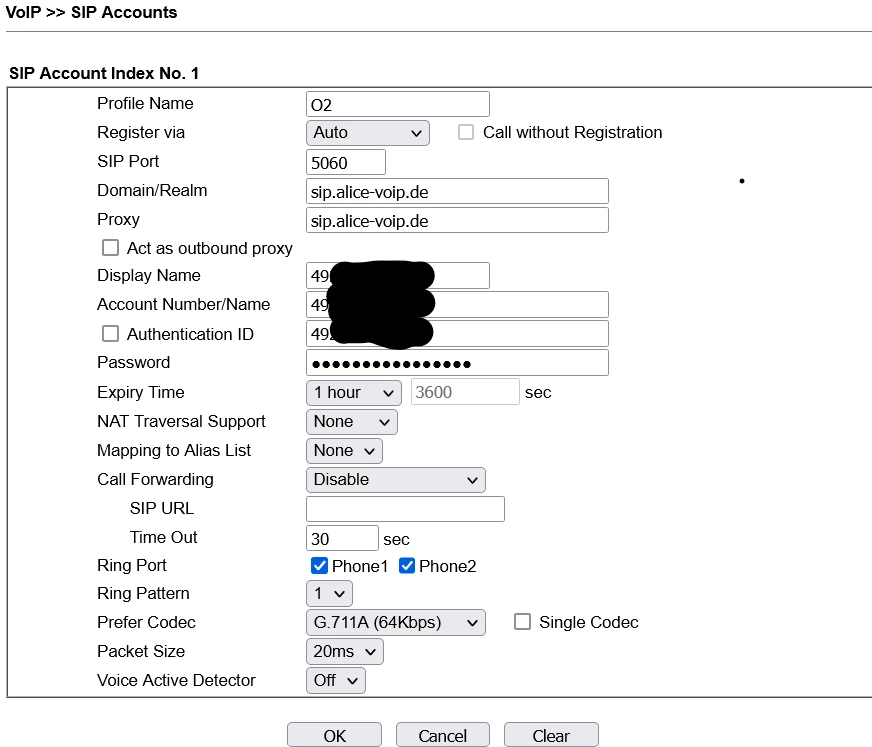The image size is (872, 747).
Task: Uncheck the Phone2 ring port
Action: point(407,566)
